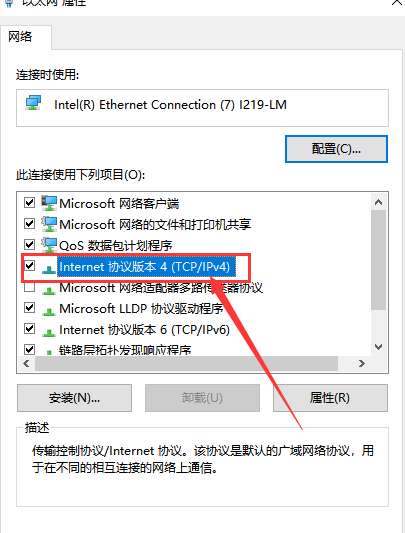
Task: Uncheck the Microsoft 网络客户端 checkbox
Action: coord(30,203)
